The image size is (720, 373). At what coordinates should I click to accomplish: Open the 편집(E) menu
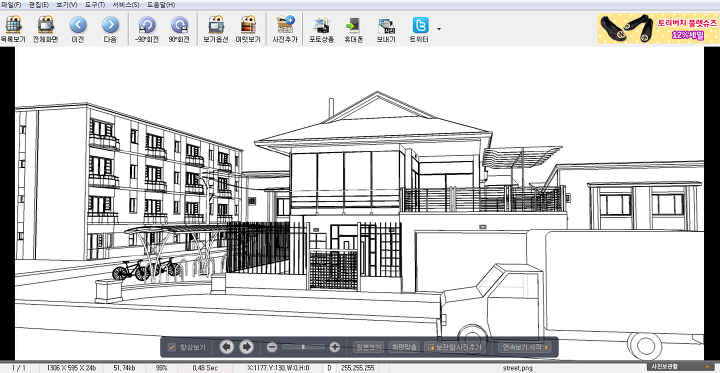39,5
